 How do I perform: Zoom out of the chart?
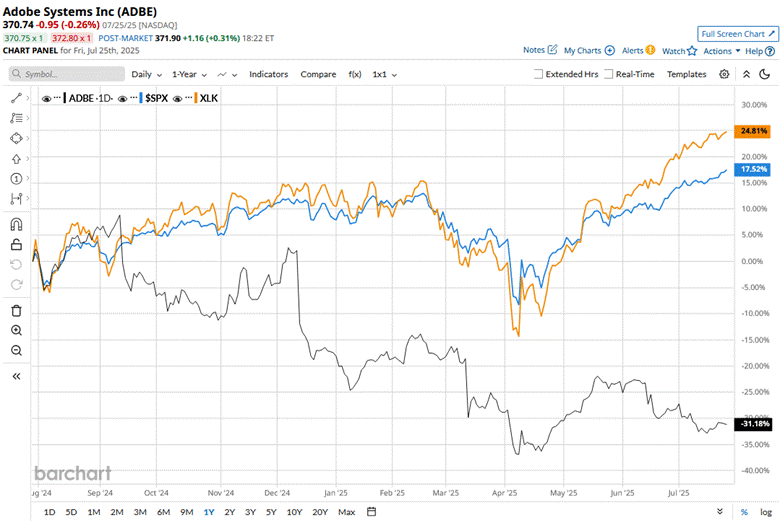16,350
